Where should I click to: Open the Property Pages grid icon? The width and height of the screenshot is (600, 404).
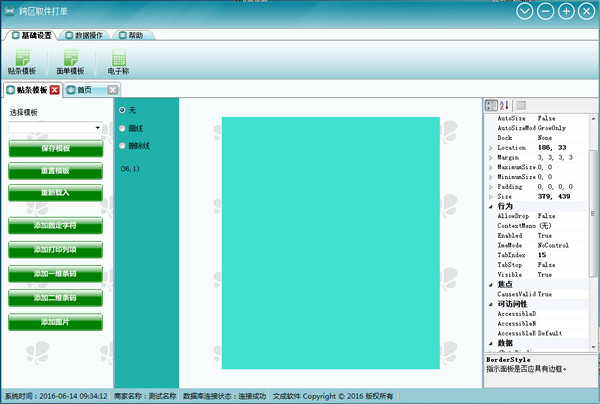521,105
